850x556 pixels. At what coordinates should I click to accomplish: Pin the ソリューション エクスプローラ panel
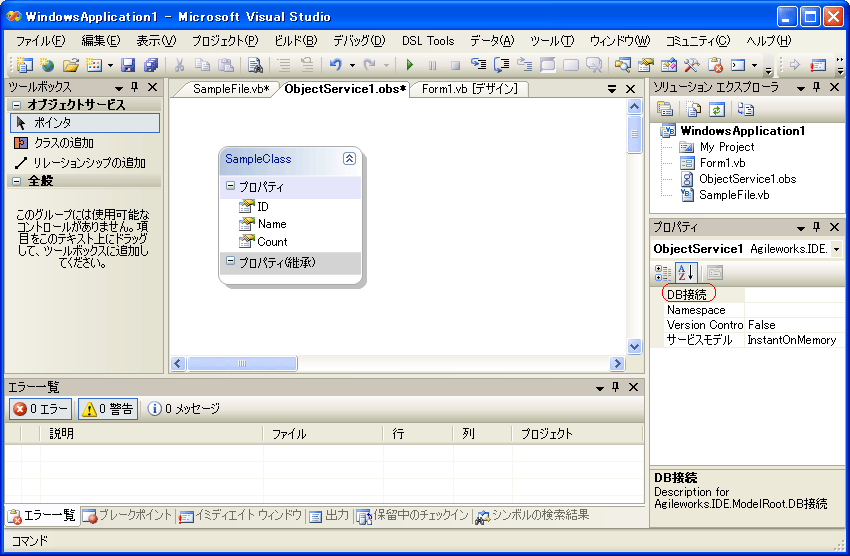pyautogui.click(x=817, y=87)
